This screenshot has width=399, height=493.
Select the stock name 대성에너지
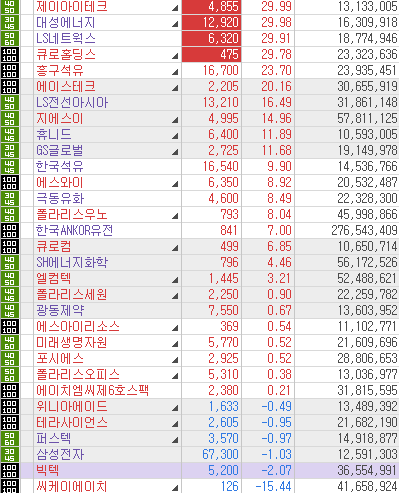[x=66, y=23]
